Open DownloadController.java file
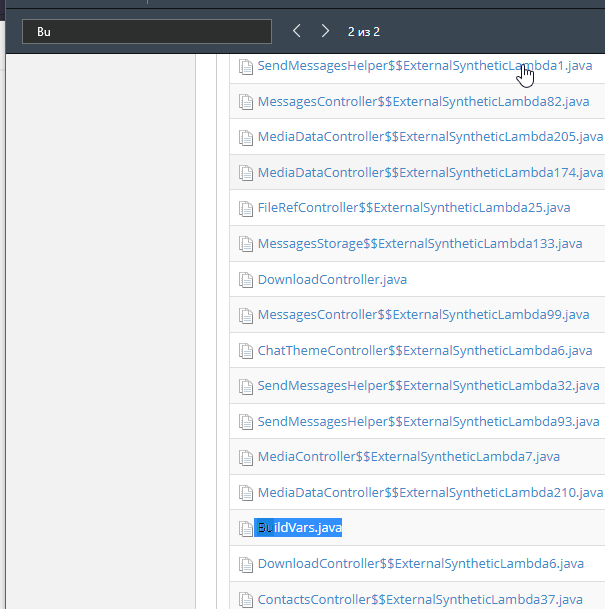This screenshot has width=605, height=609. point(332,279)
